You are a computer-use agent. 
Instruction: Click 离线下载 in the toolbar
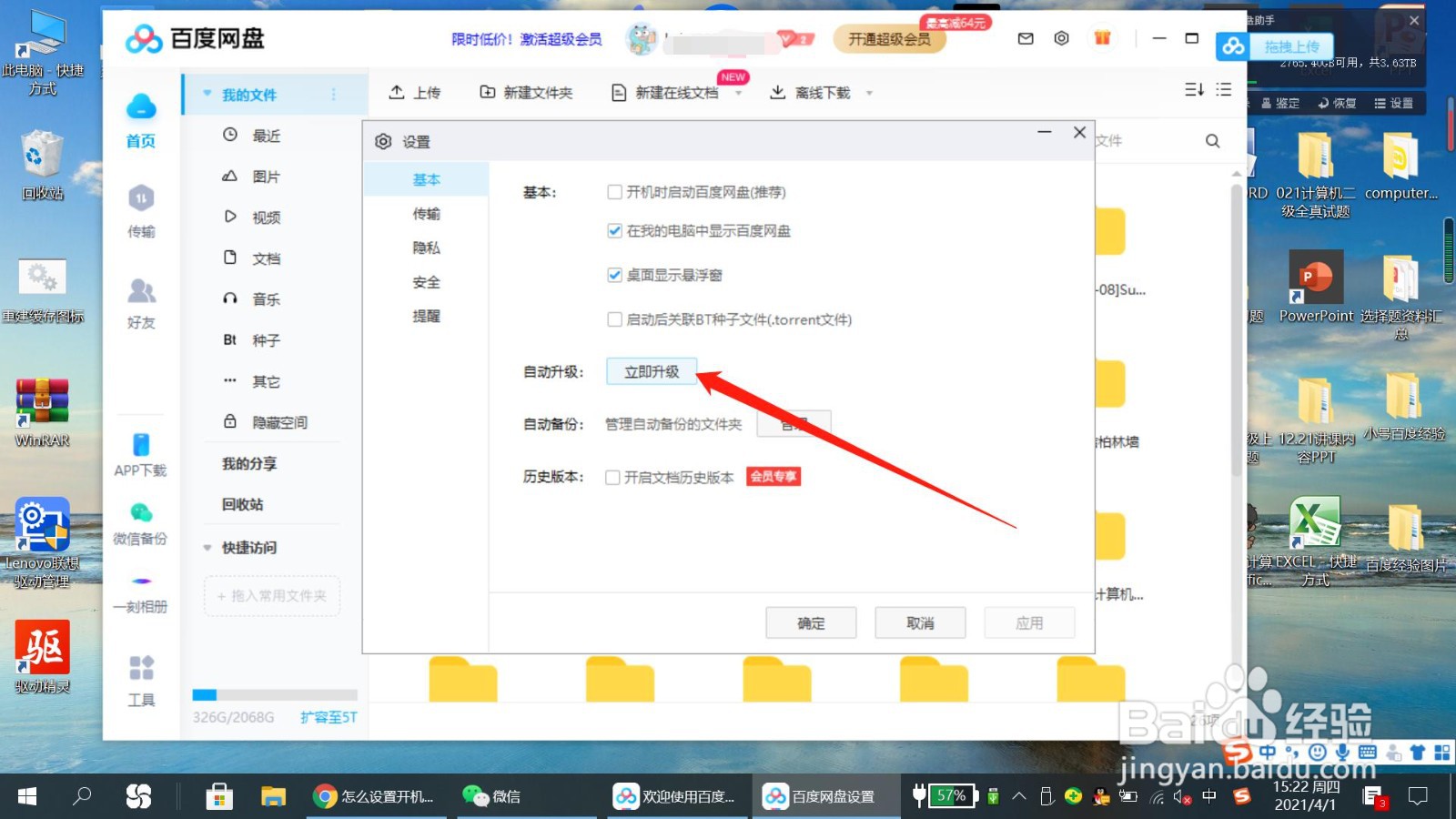[810, 92]
